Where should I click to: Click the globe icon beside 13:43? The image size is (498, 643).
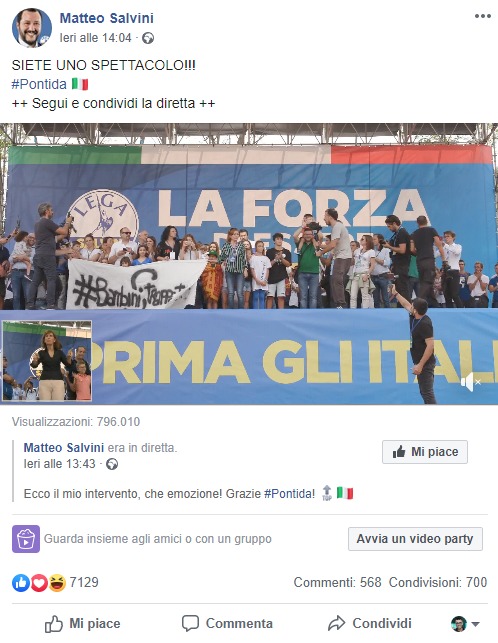pyautogui.click(x=112, y=464)
